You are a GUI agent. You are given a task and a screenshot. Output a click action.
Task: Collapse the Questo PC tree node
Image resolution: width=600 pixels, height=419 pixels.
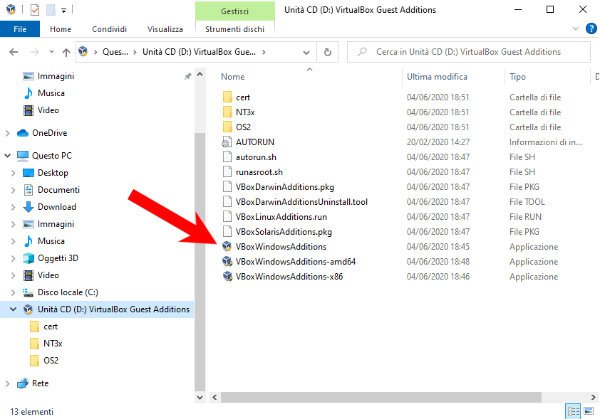7,155
